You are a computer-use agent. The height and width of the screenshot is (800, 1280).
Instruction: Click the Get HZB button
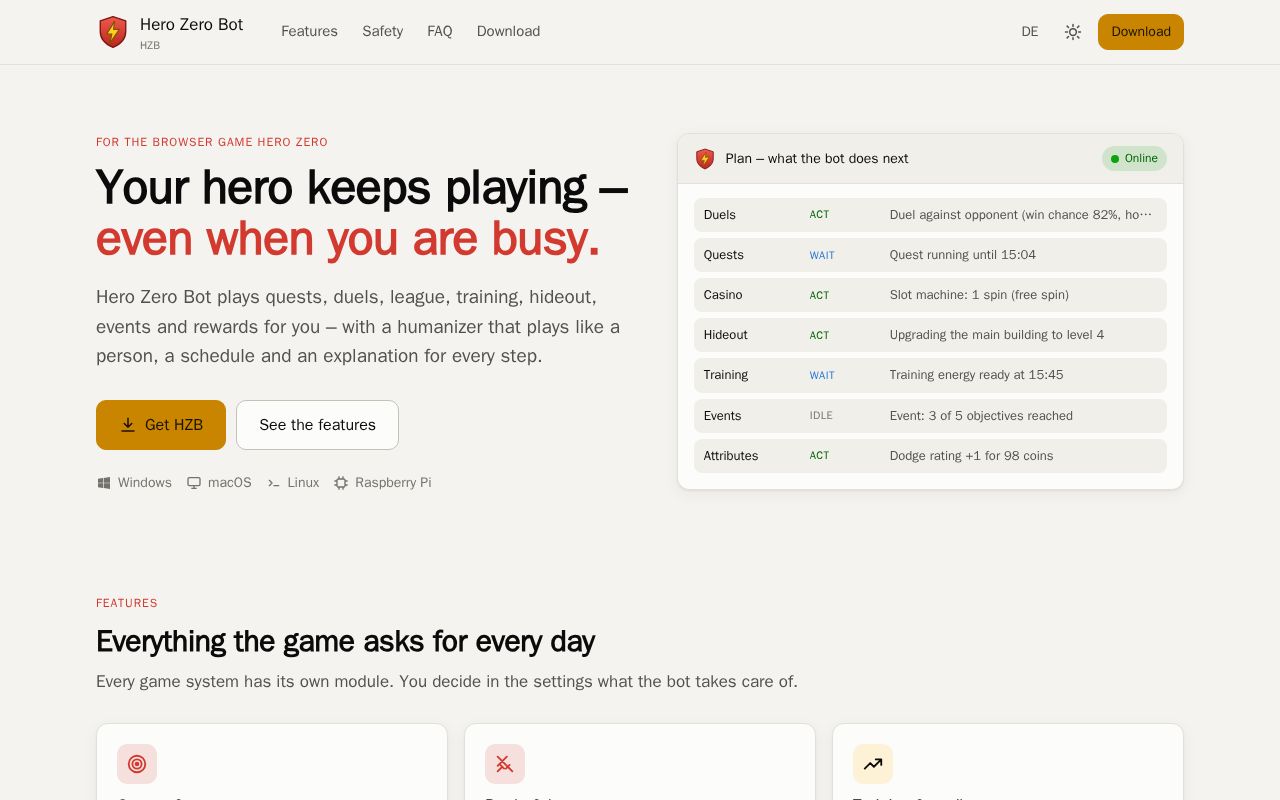(x=161, y=425)
